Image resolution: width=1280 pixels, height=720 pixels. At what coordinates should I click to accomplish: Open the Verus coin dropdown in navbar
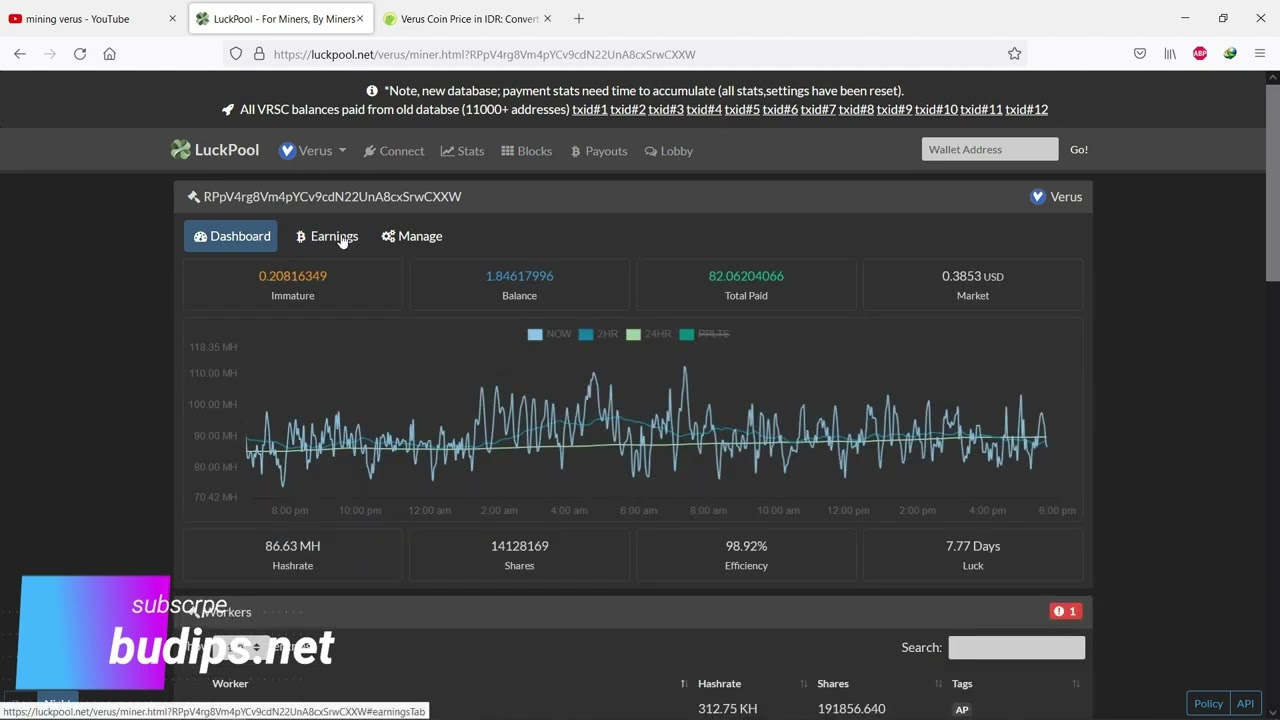click(x=313, y=150)
